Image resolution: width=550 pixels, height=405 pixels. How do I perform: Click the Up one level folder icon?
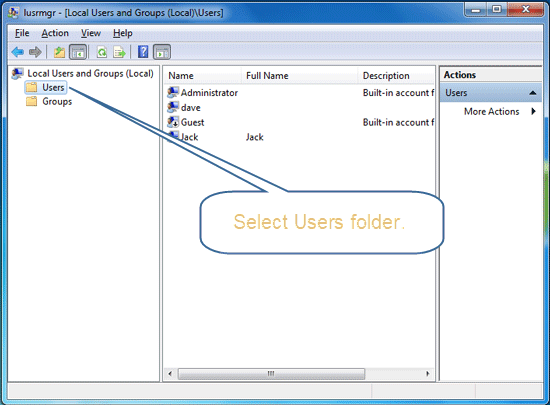click(59, 52)
